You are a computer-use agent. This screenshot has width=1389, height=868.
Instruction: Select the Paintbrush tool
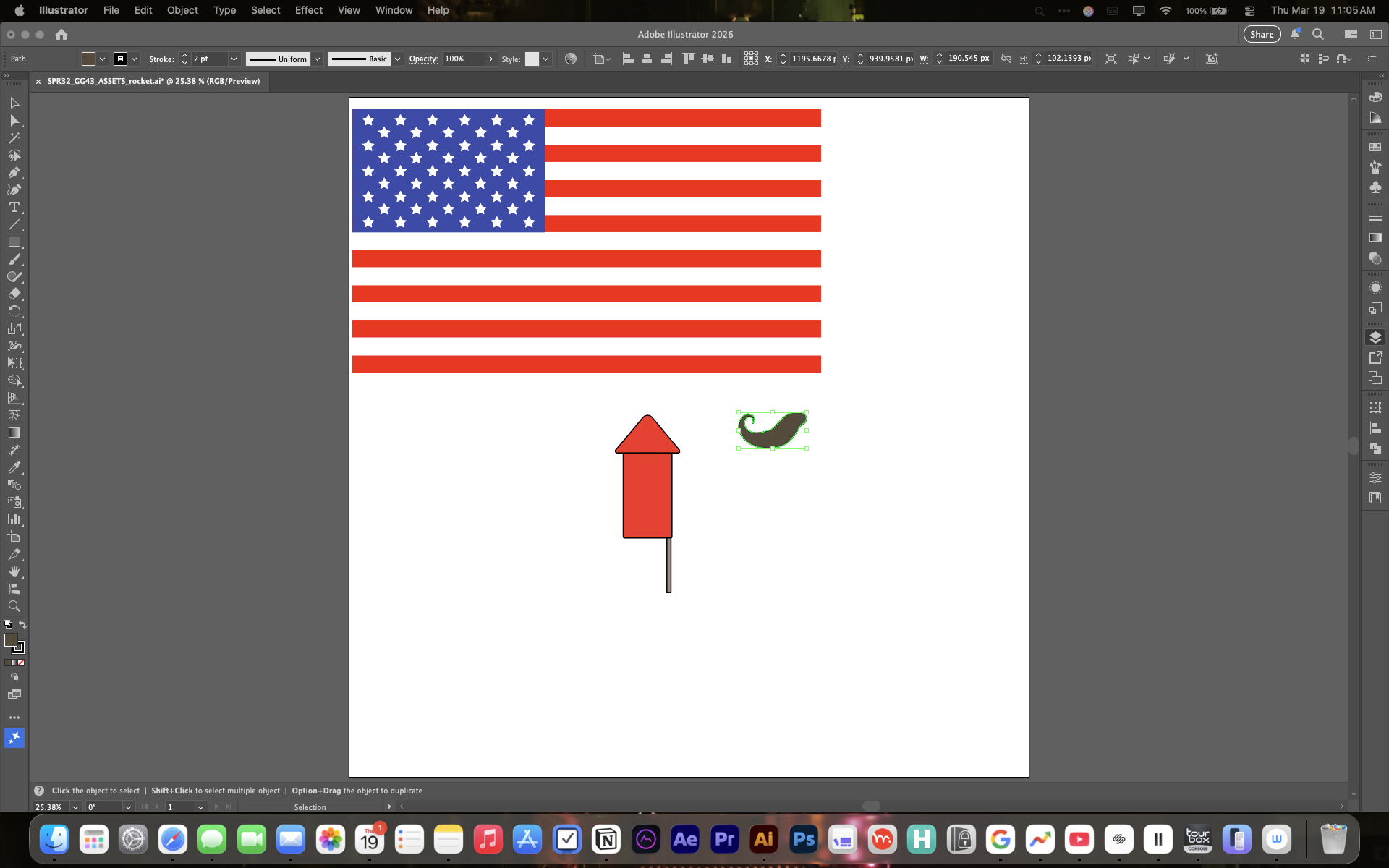[14, 259]
